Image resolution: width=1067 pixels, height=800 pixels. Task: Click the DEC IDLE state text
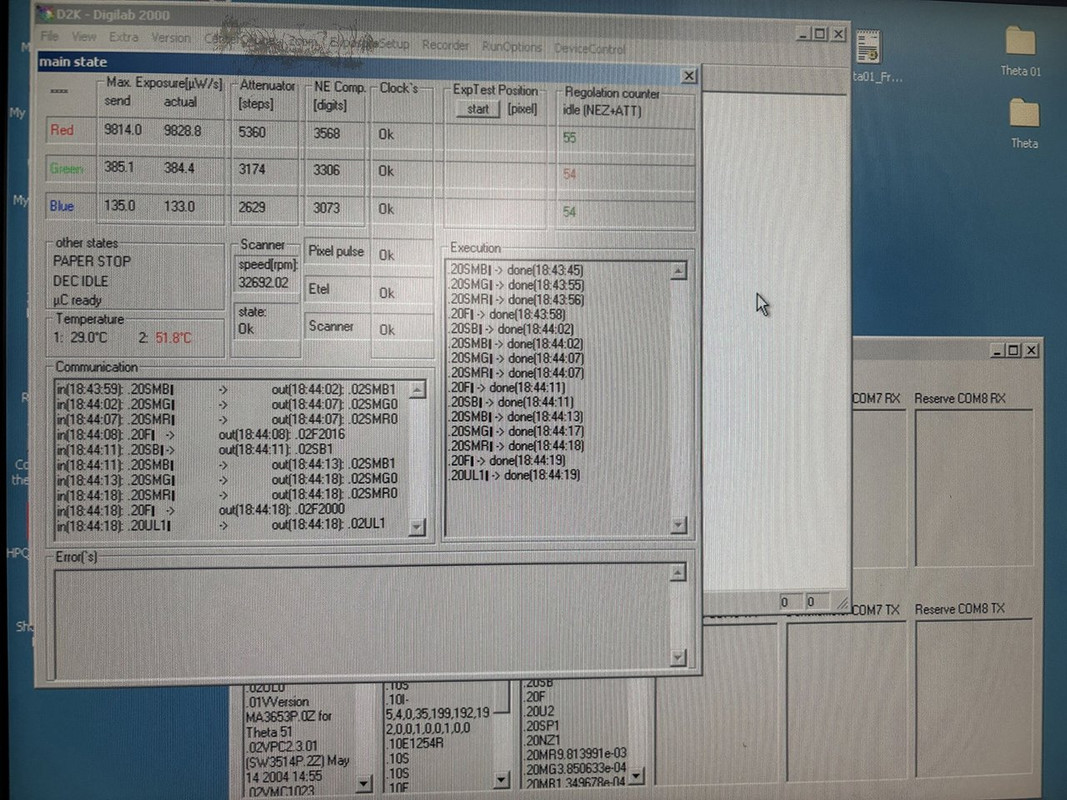coord(80,281)
